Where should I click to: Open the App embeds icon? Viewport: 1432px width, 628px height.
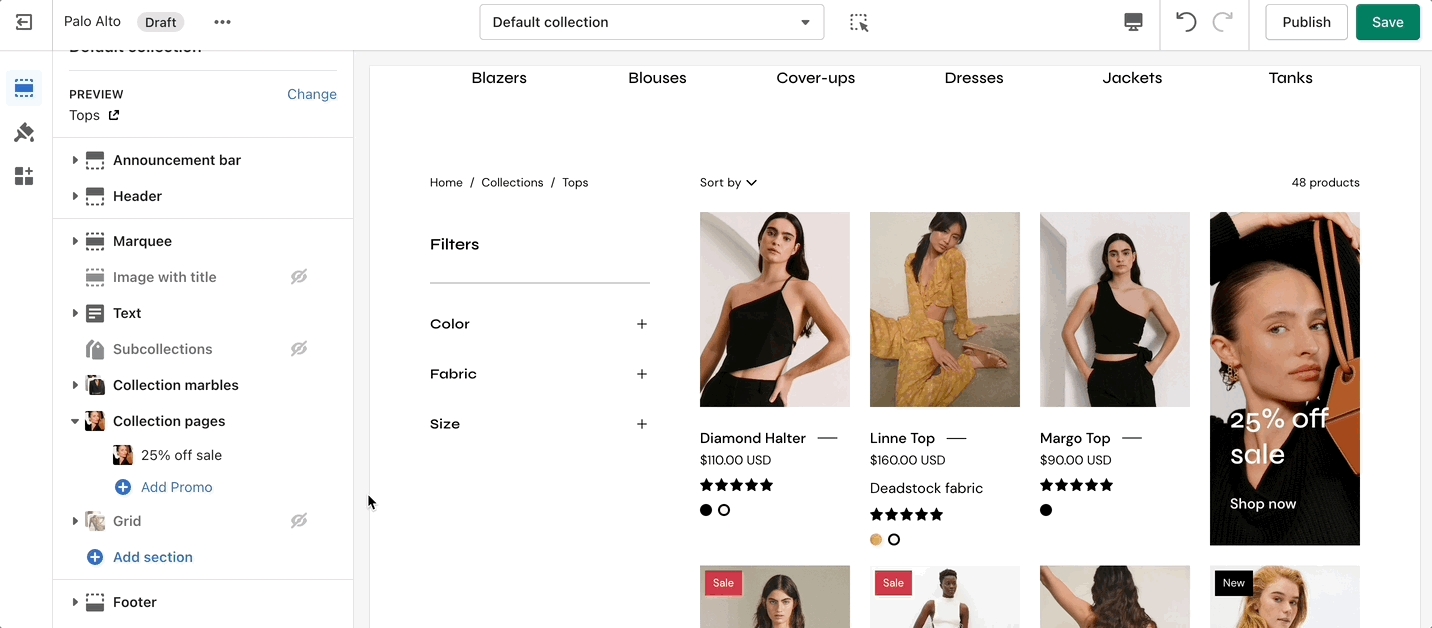(24, 177)
